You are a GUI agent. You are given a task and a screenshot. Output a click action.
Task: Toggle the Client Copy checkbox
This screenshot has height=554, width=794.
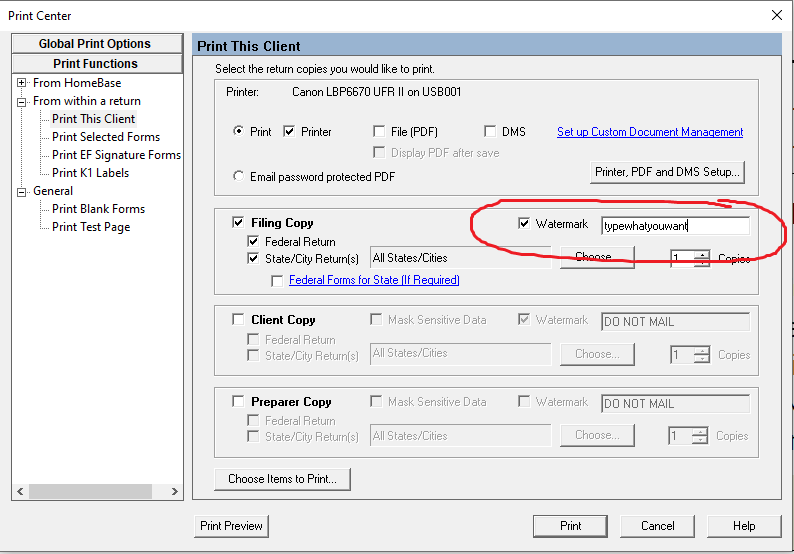pos(238,320)
